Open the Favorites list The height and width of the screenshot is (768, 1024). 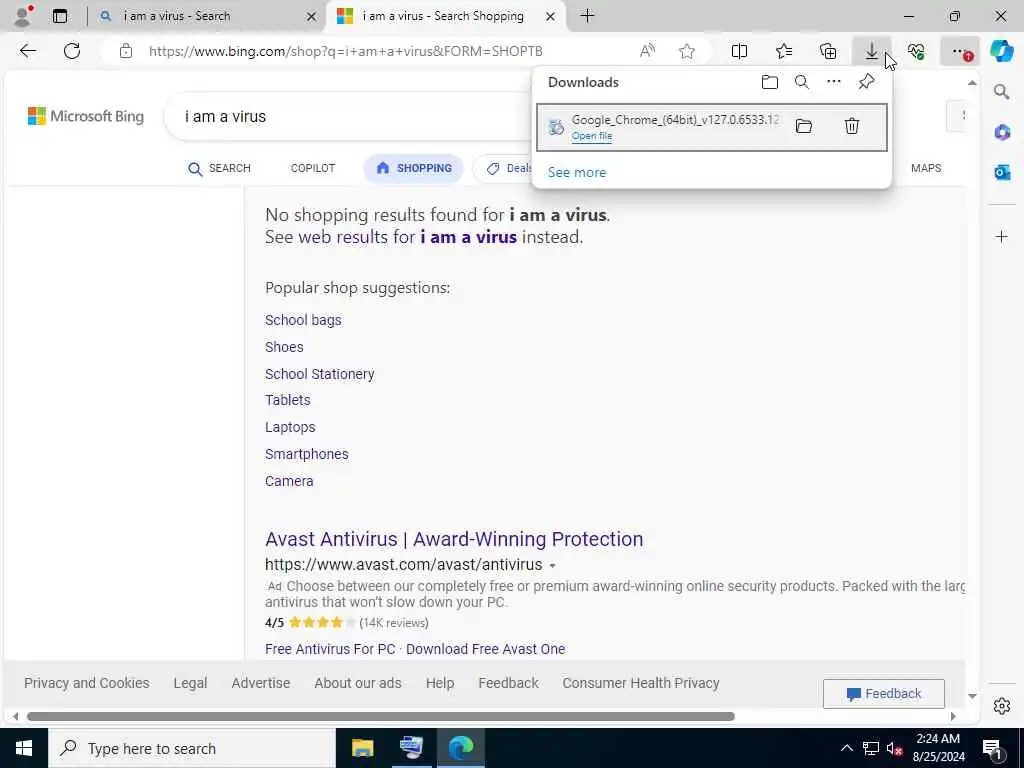coord(784,51)
